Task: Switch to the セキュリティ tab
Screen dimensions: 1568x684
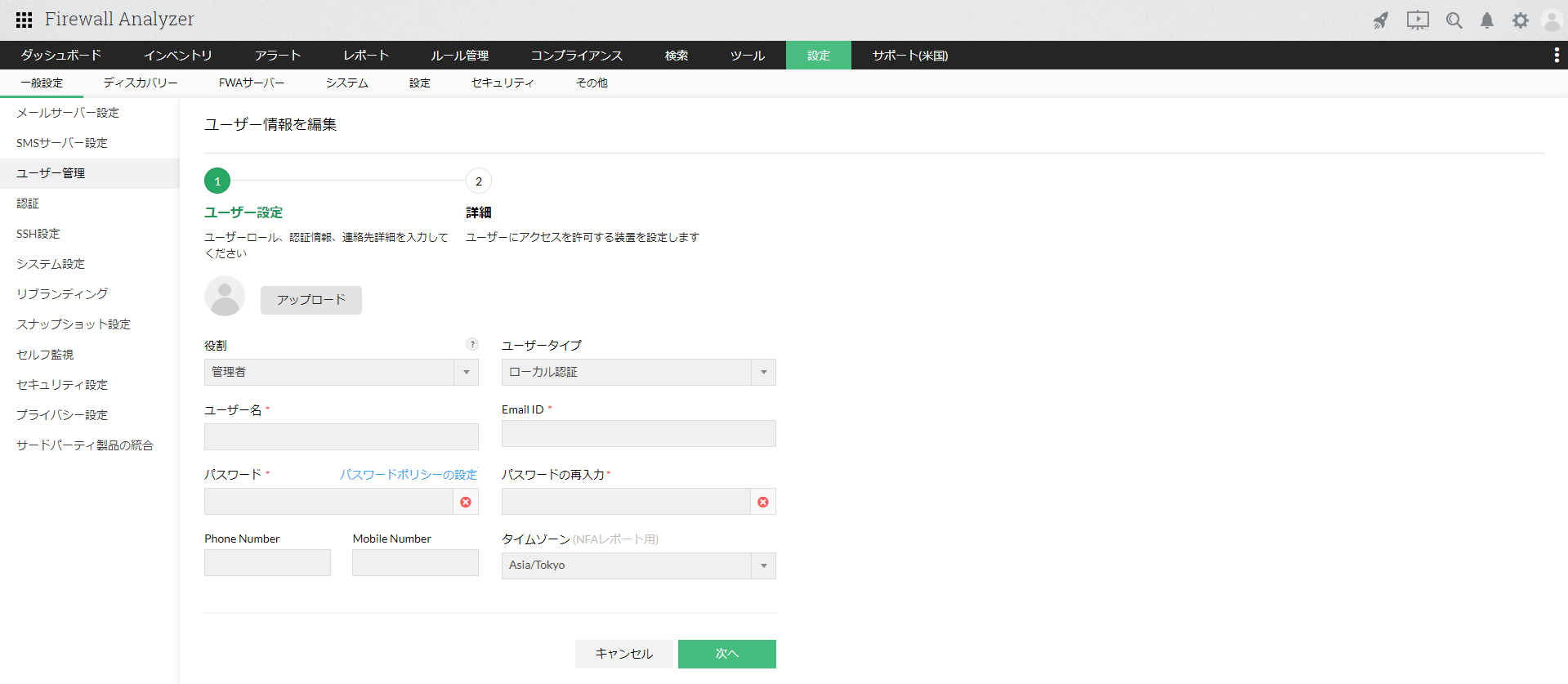Action: tap(503, 83)
